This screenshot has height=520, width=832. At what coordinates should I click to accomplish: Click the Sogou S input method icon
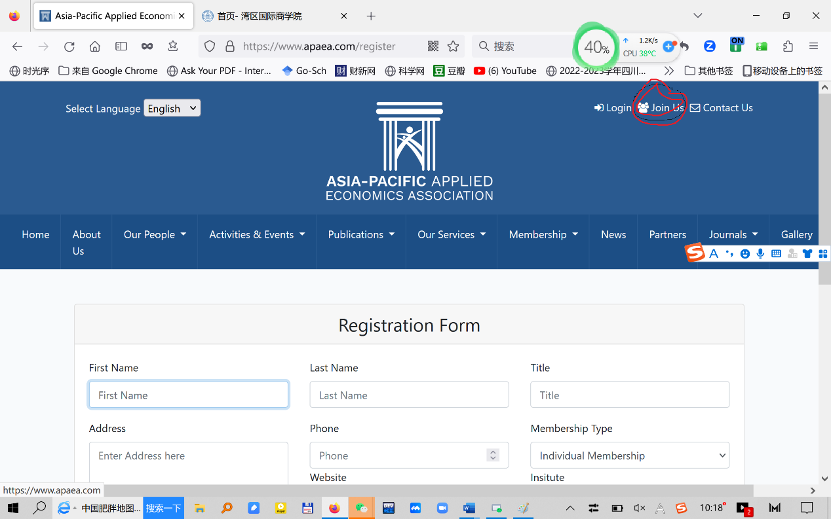[x=694, y=254]
